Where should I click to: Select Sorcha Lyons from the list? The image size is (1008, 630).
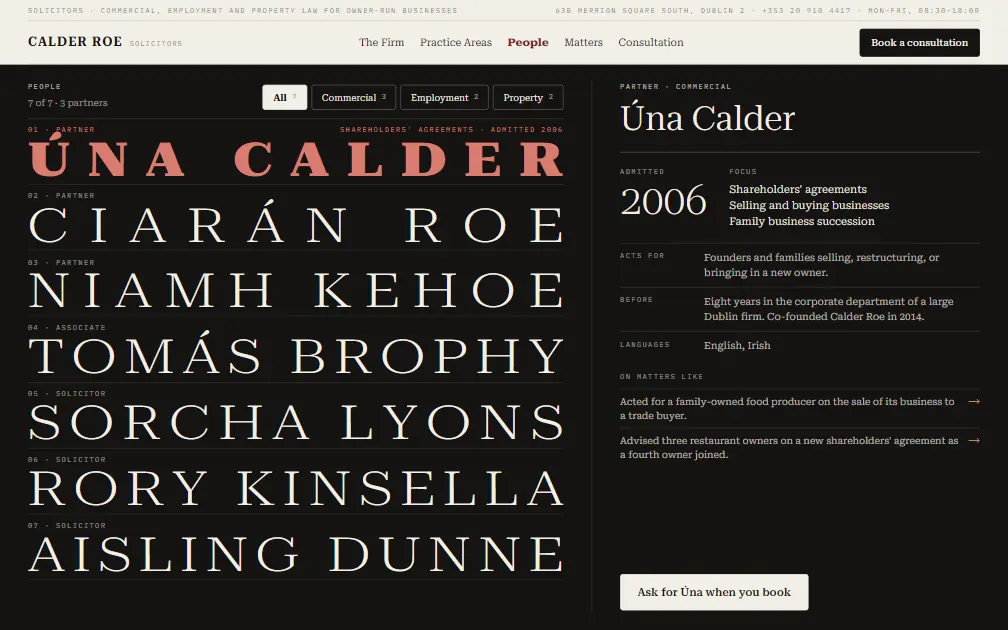[x=296, y=416]
